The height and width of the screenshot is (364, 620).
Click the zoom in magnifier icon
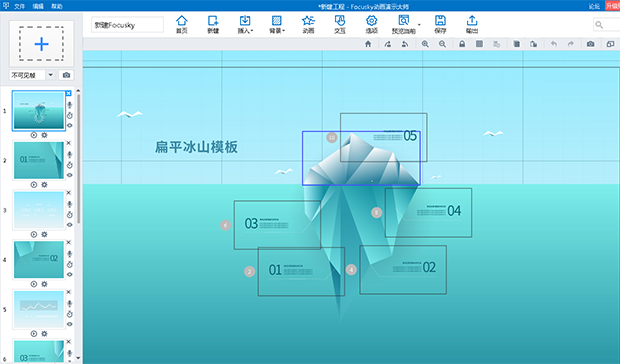[x=425, y=44]
